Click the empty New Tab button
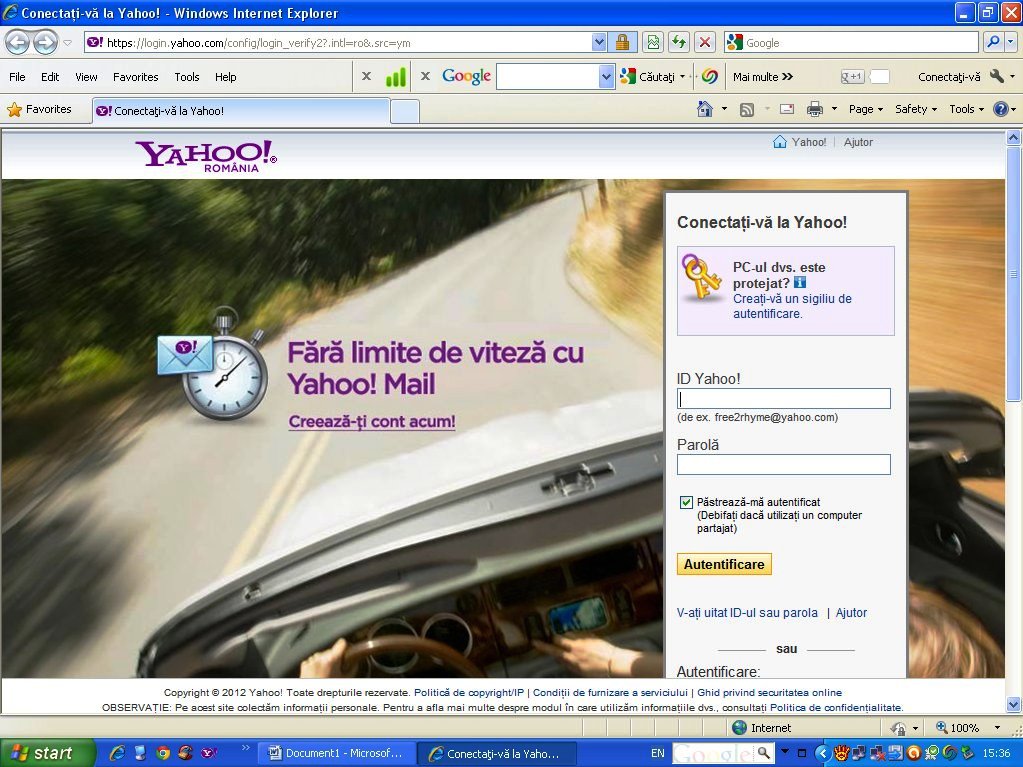 pos(405,112)
